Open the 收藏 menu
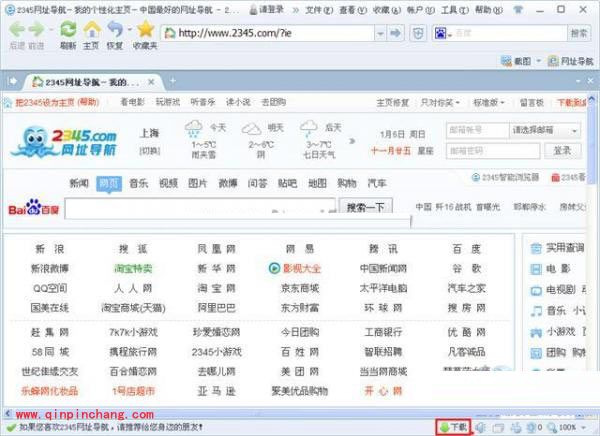Viewport: 600px width, 436px height. pos(386,10)
